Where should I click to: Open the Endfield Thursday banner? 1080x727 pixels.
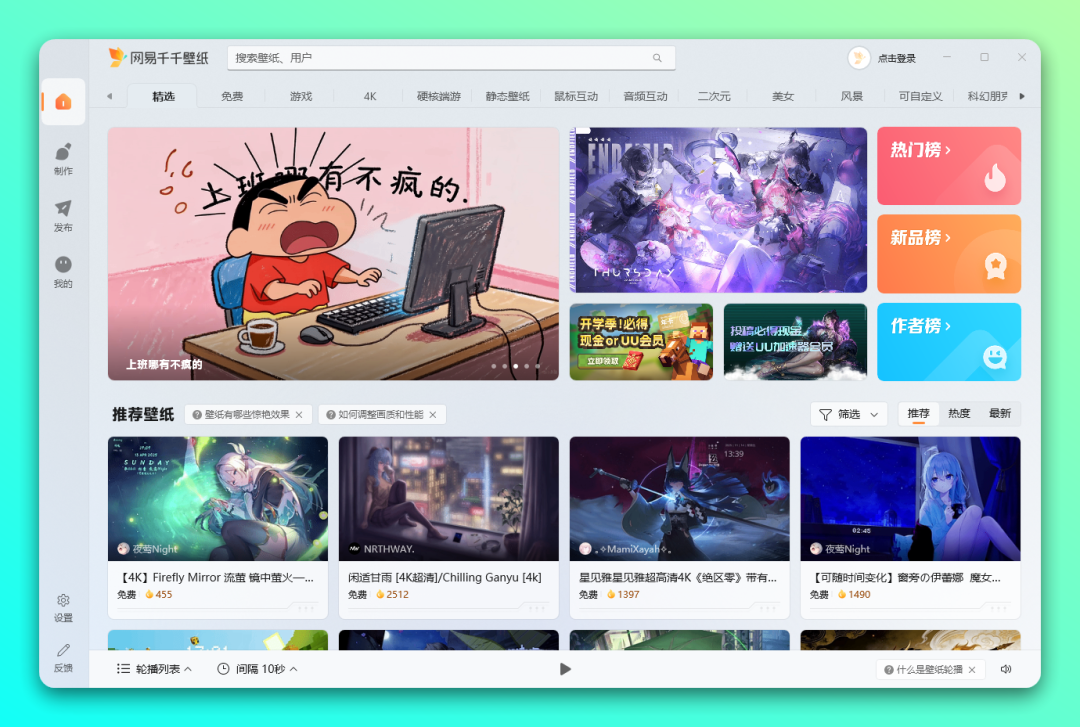click(x=718, y=210)
